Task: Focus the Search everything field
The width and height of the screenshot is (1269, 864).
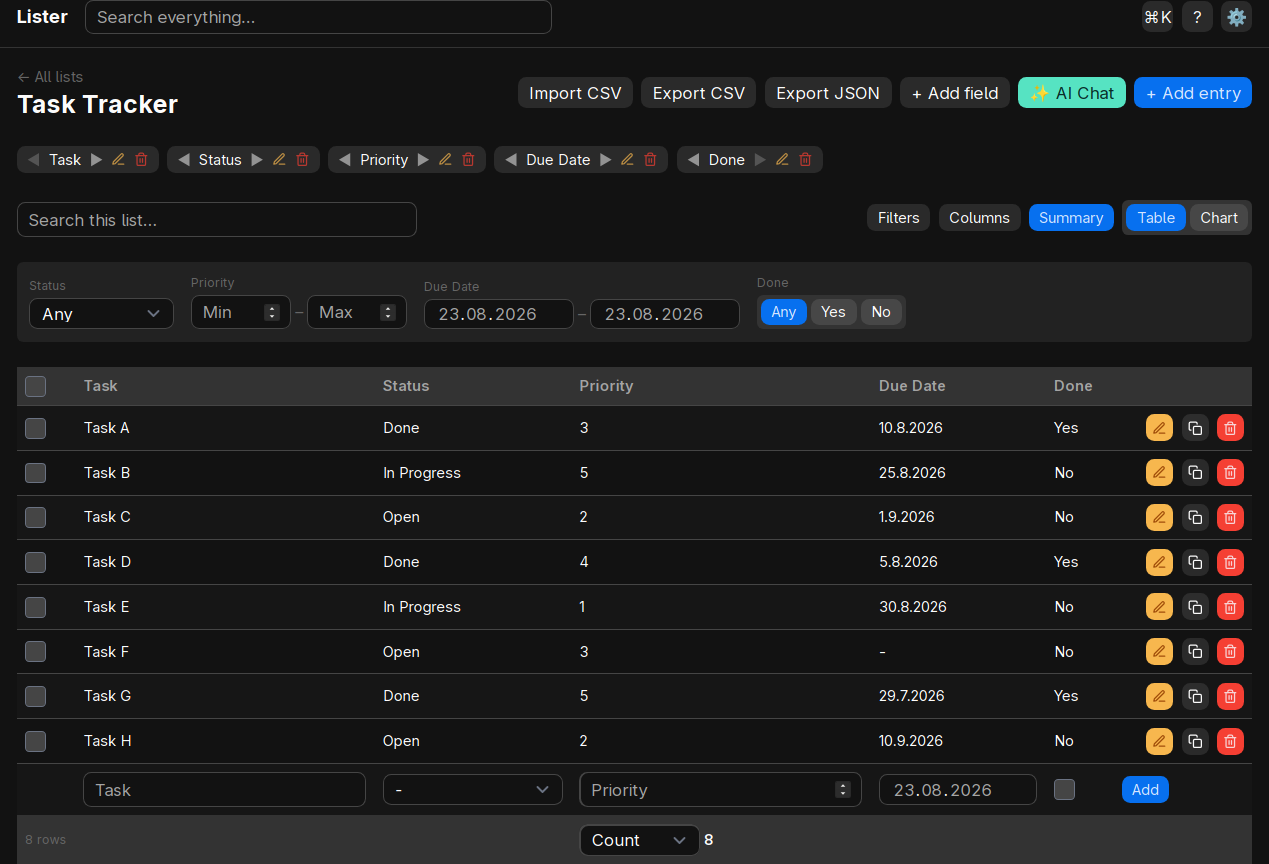Action: [x=318, y=17]
